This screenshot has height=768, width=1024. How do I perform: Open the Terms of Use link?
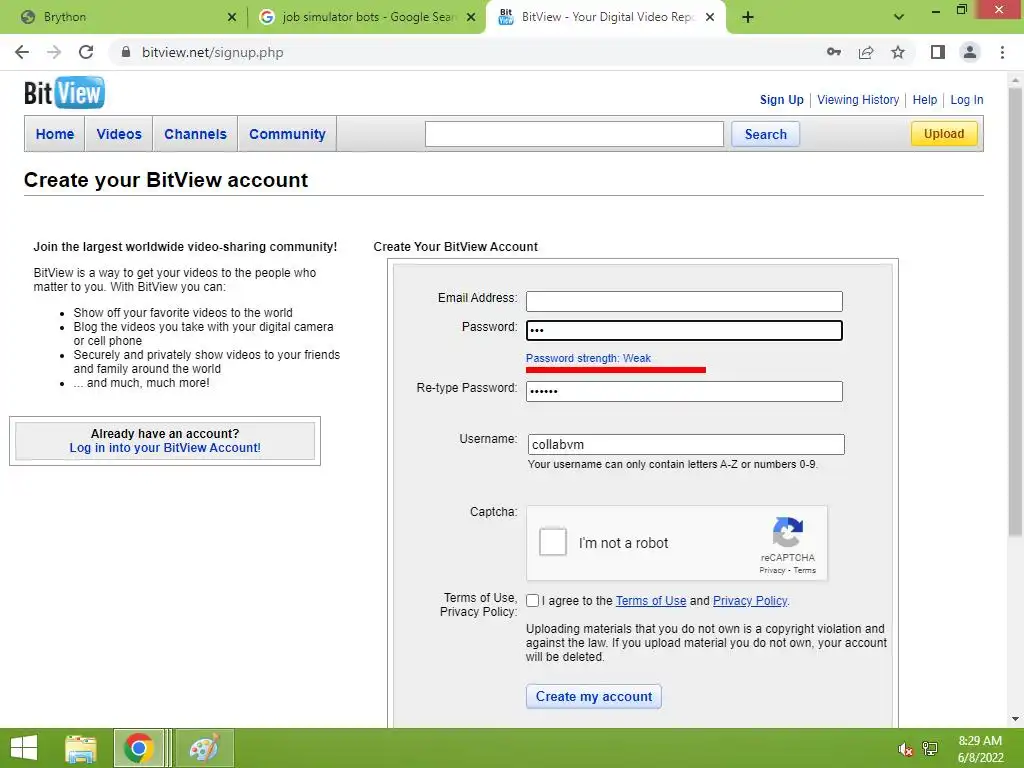(x=651, y=601)
